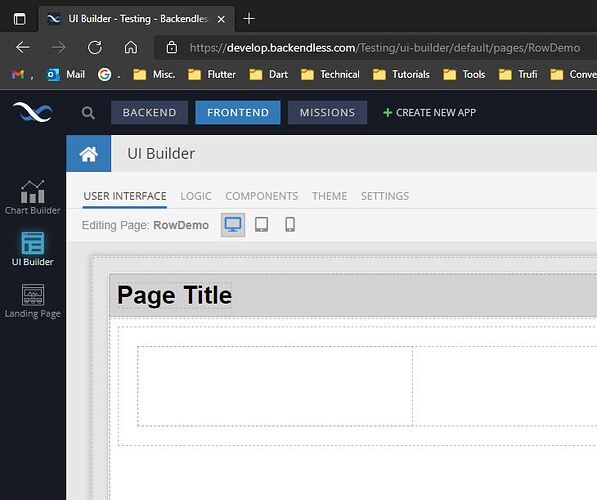Image resolution: width=597 pixels, height=500 pixels.
Task: Click the search magnifier icon
Action: [x=88, y=113]
